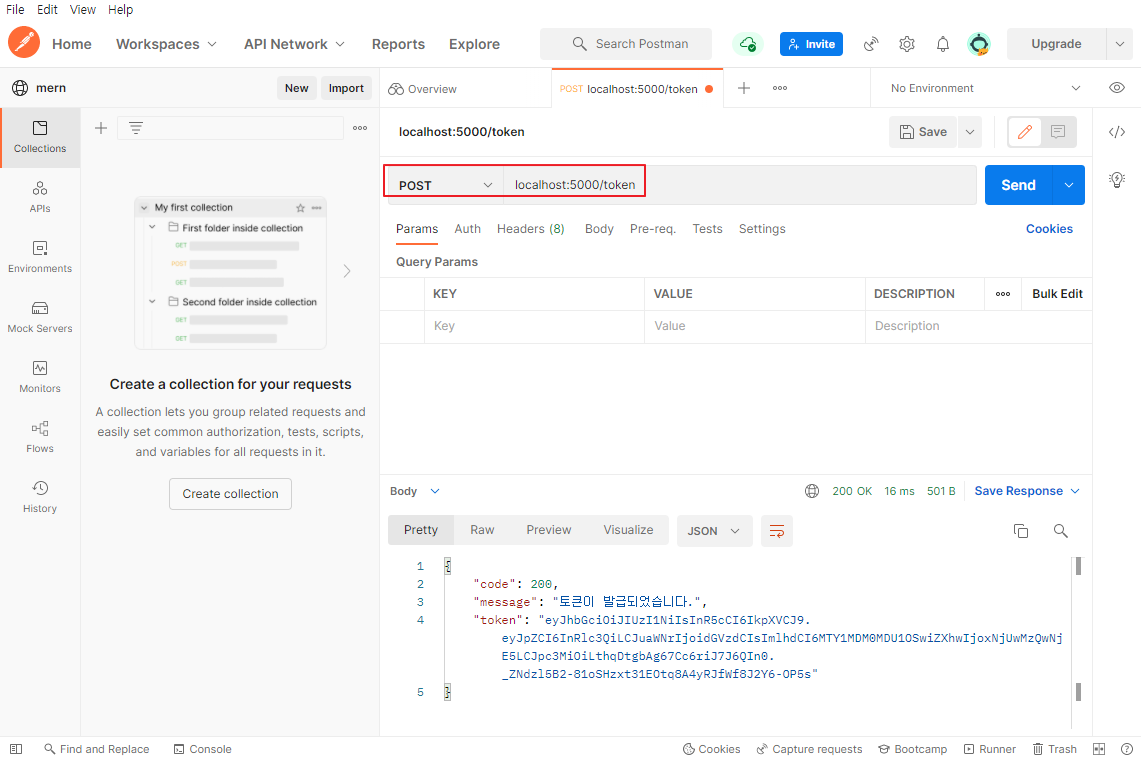Select the Visualize response view
Screen dimensions: 1141x761
pyautogui.click(x=628, y=530)
